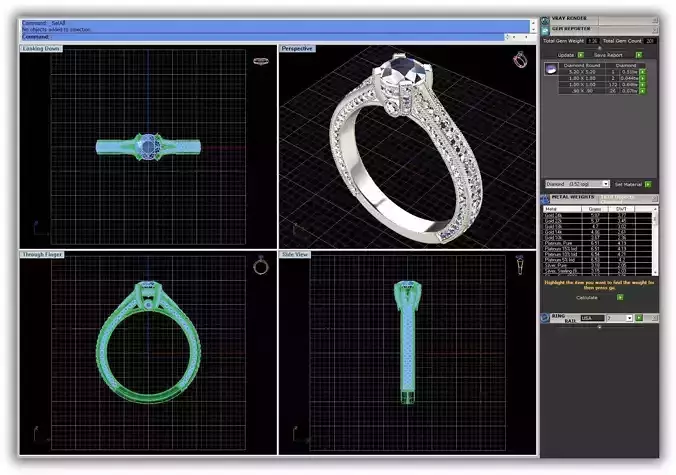Click the ring wireframe in Side View viewport
Image resolution: width=676 pixels, height=475 pixels.
click(x=407, y=342)
